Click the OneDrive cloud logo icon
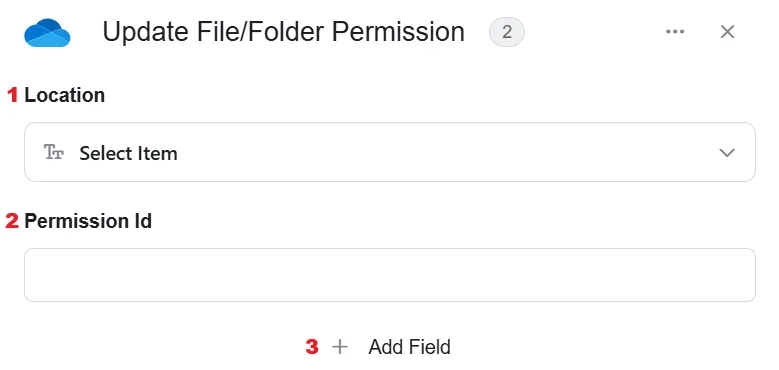779x370 pixels. click(47, 32)
